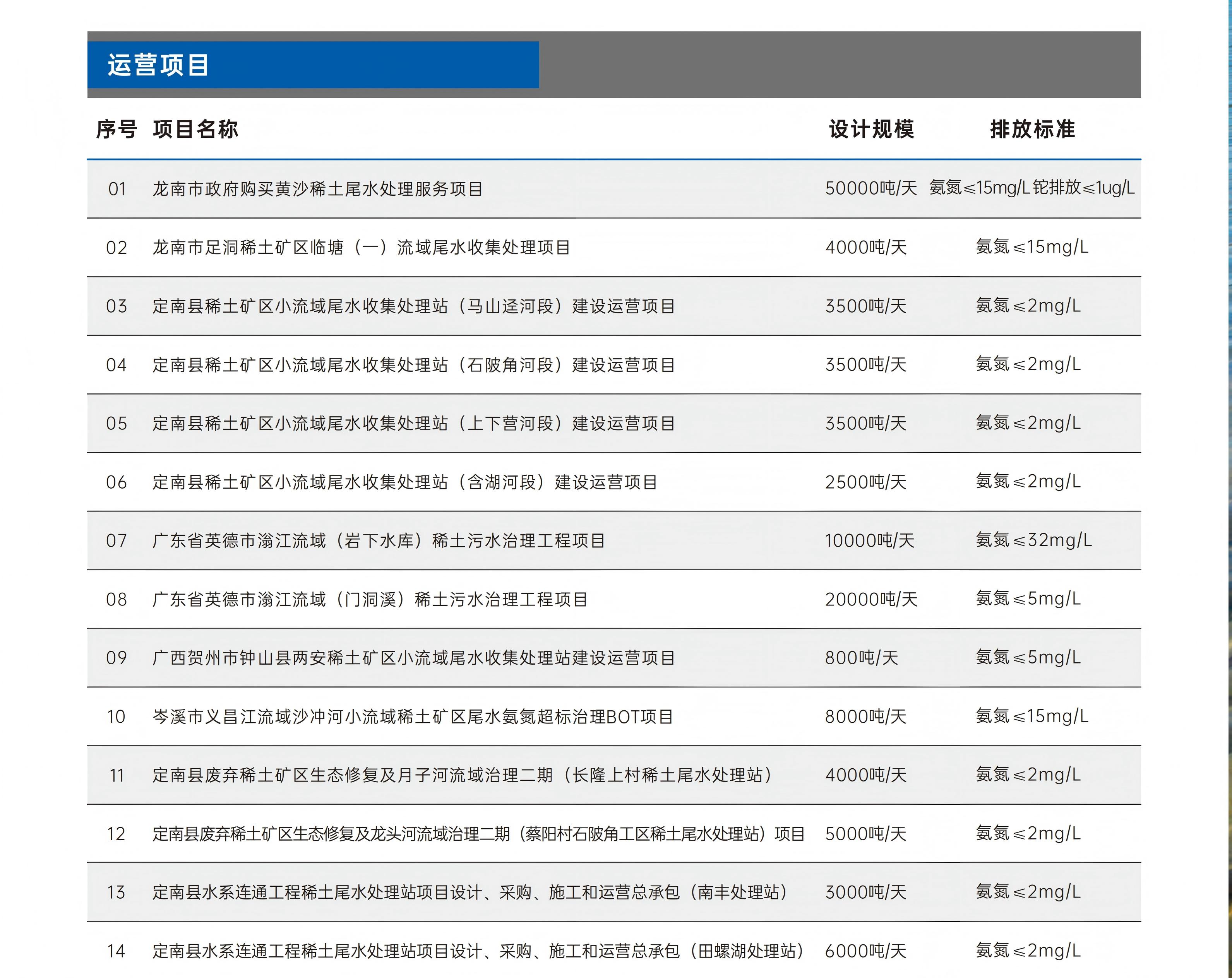
Task: Click the 3500吨/天 value in row 03
Action: 866,306
